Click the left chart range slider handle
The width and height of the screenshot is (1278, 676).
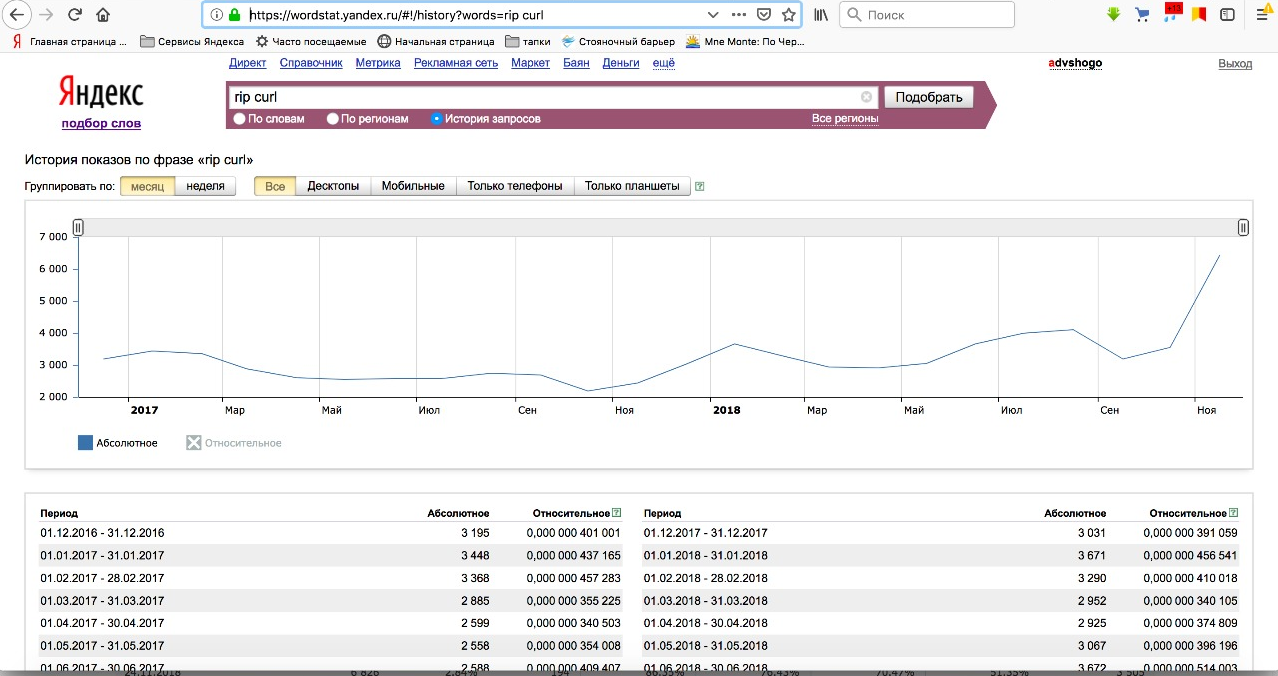78,228
